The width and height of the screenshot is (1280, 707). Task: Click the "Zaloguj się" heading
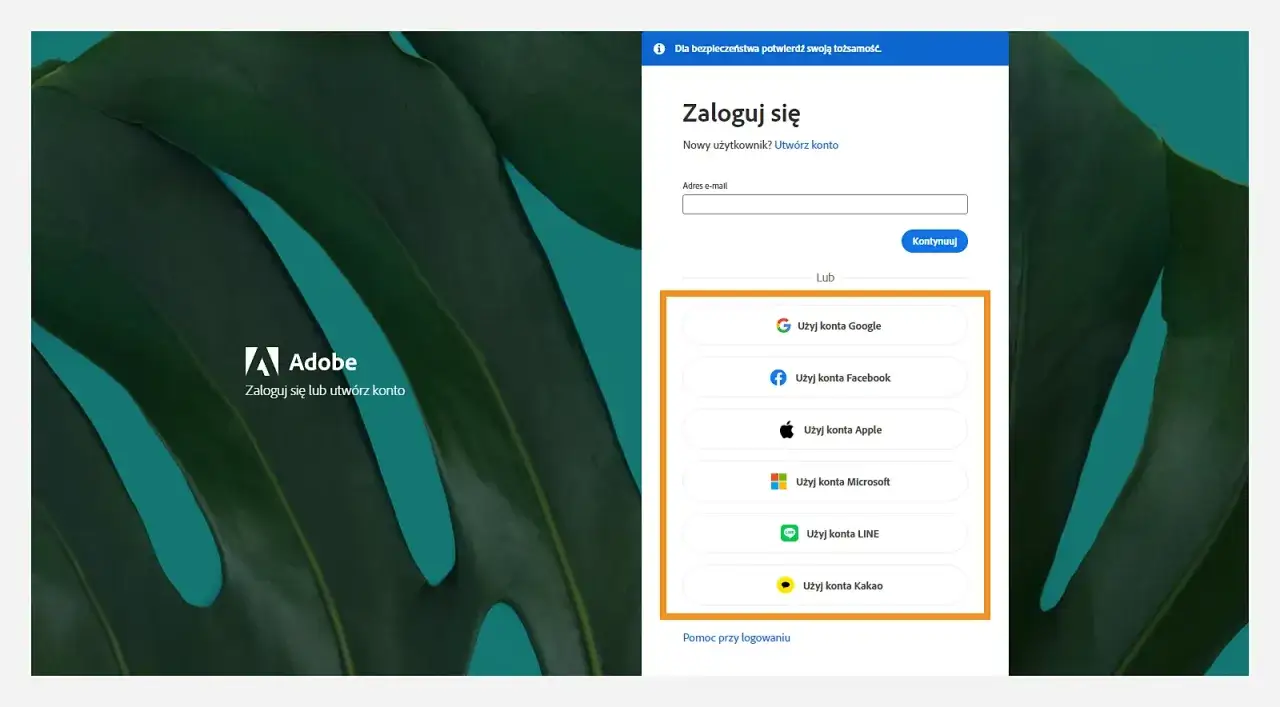point(741,114)
